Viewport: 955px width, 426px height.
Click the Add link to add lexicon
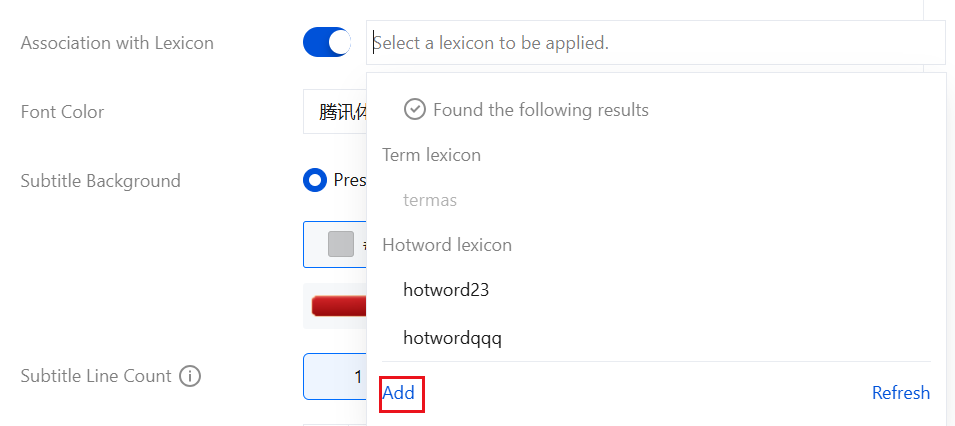point(398,393)
